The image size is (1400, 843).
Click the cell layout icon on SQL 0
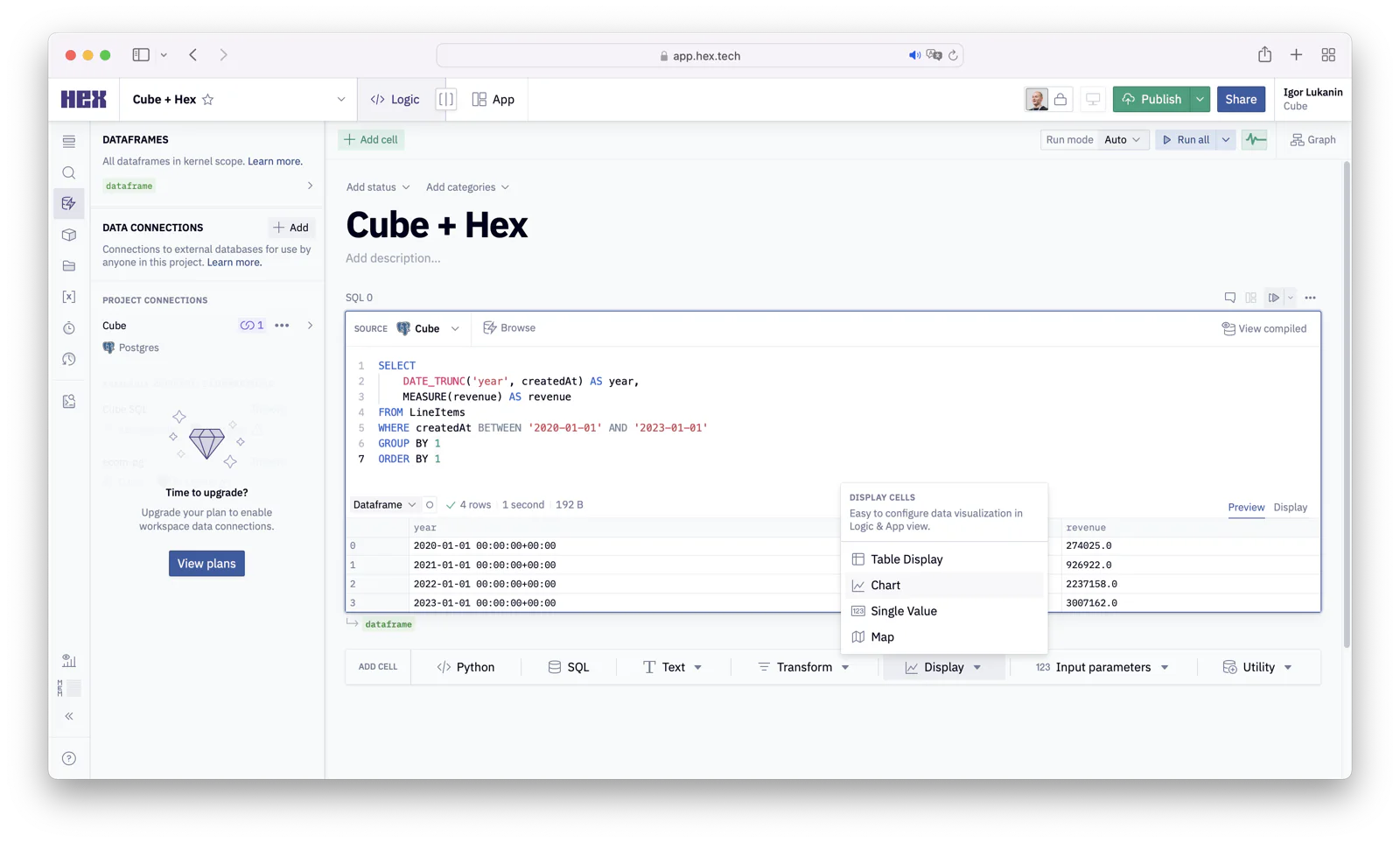point(1251,298)
